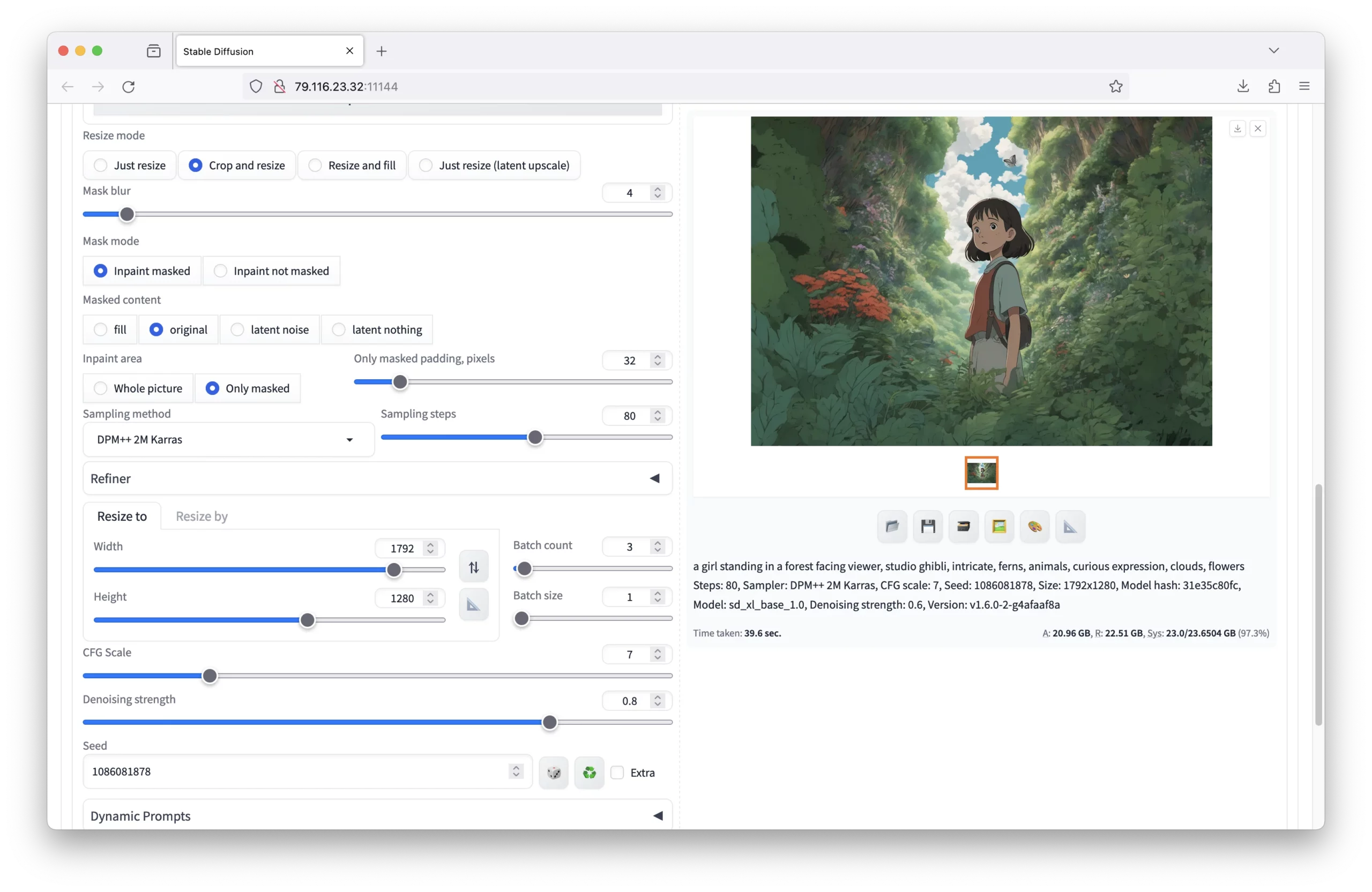Choose fill for masked content

[110, 329]
